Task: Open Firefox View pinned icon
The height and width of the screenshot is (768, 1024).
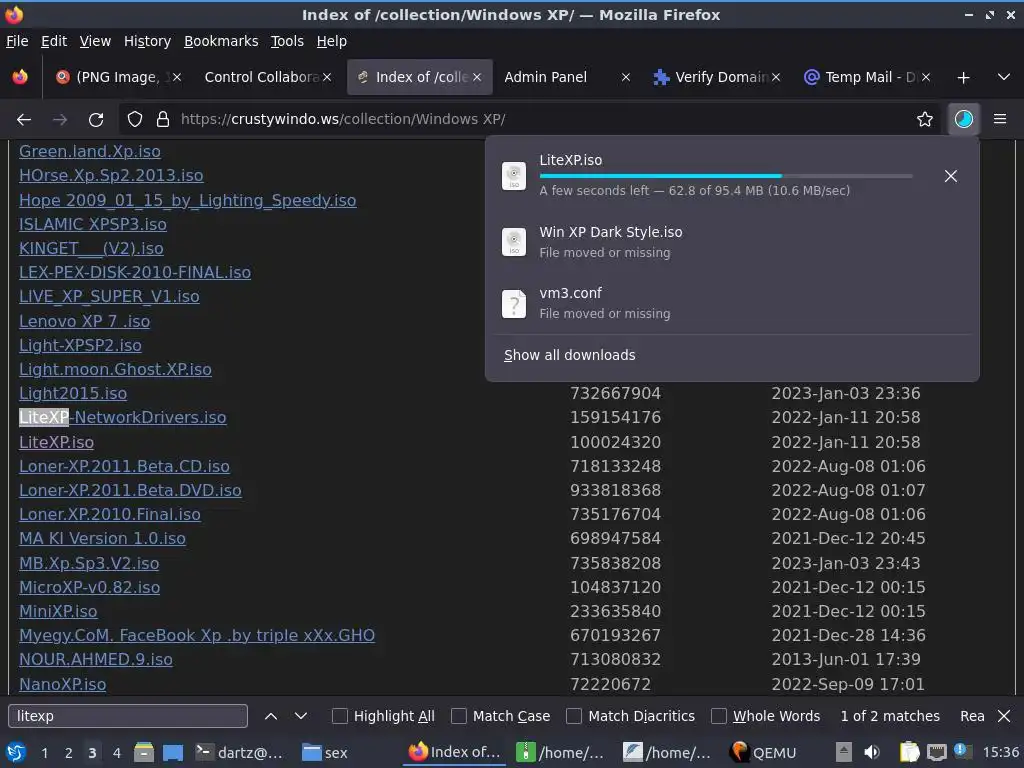Action: coord(20,77)
